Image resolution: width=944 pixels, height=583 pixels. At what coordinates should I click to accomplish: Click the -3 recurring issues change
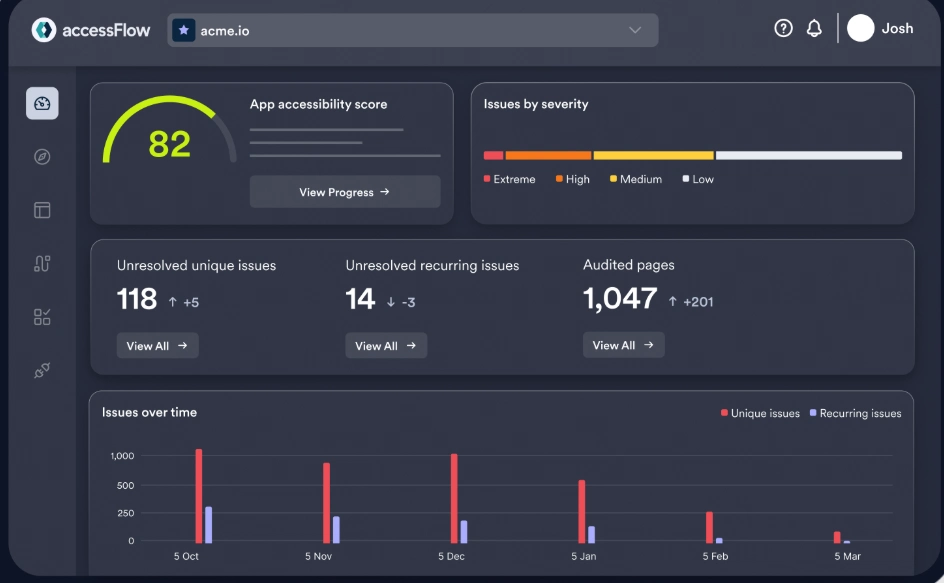click(408, 302)
